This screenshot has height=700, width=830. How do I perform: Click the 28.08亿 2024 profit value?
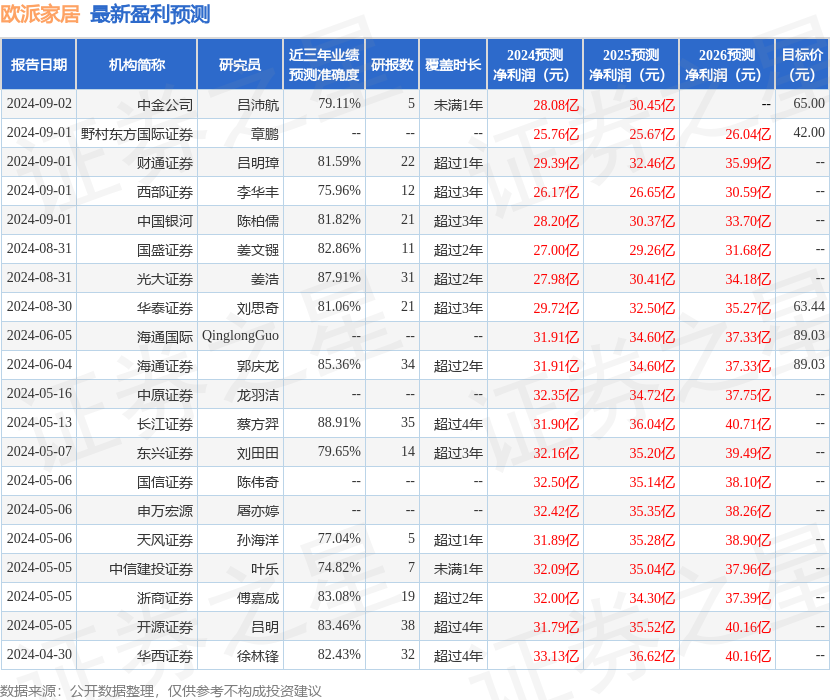tap(556, 105)
